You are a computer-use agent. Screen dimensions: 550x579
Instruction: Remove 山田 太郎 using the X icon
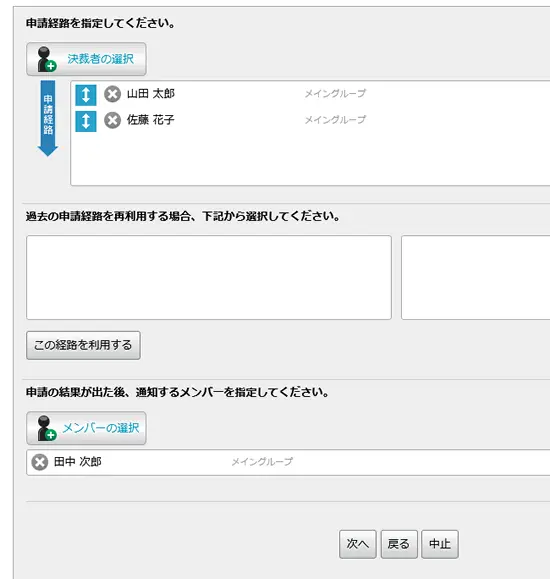(112, 94)
